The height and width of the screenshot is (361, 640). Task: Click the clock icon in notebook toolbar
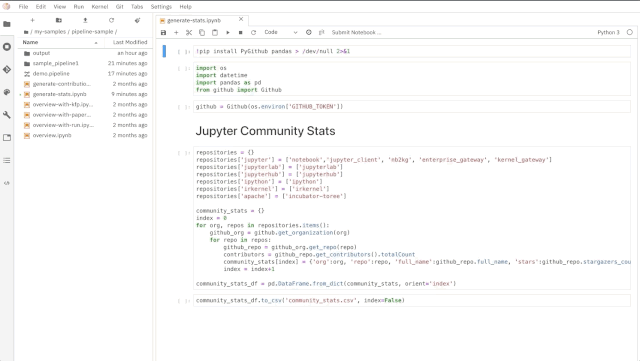[x=309, y=32]
